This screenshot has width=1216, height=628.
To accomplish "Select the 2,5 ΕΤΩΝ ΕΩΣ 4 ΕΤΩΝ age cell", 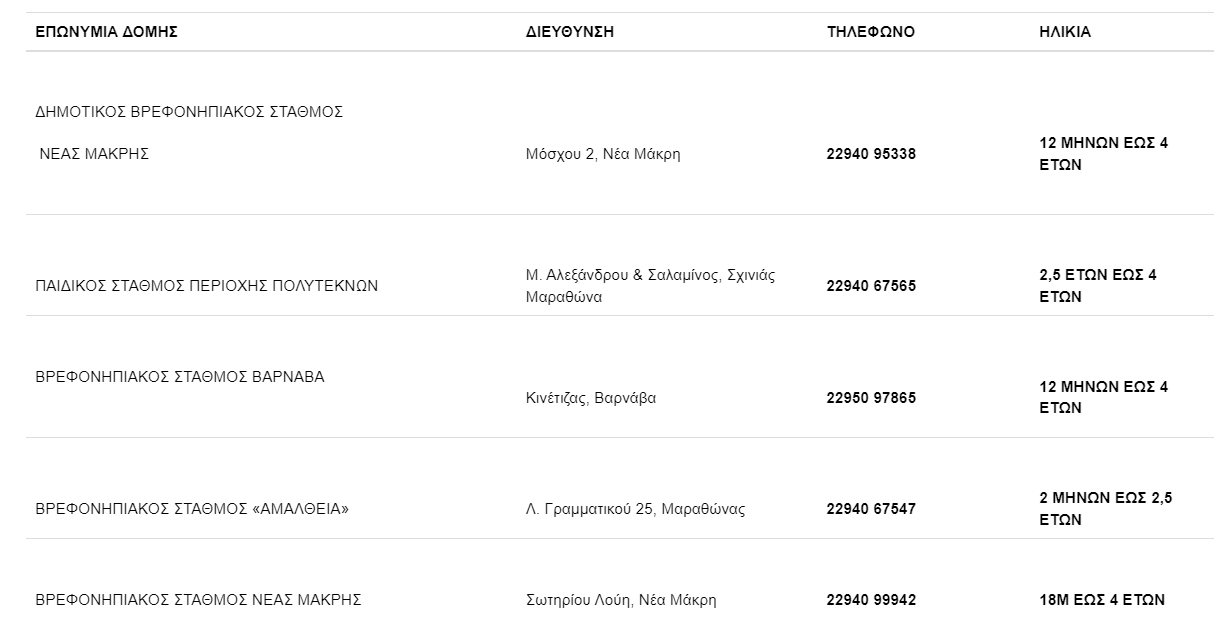I will click(x=1098, y=286).
